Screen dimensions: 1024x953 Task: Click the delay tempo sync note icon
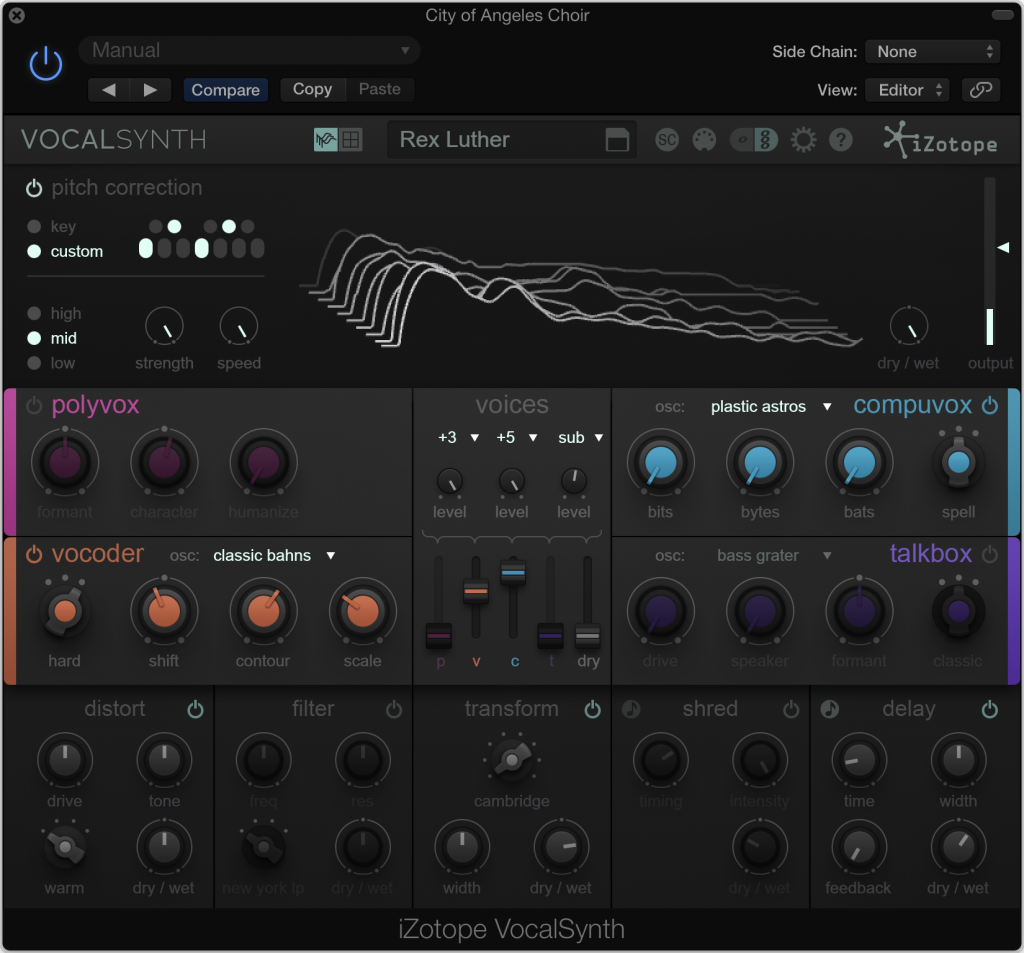point(829,709)
